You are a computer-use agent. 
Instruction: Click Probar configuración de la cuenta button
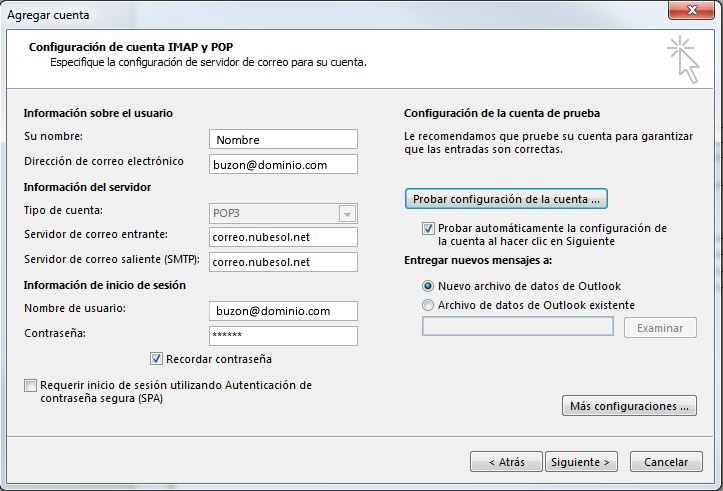point(506,199)
